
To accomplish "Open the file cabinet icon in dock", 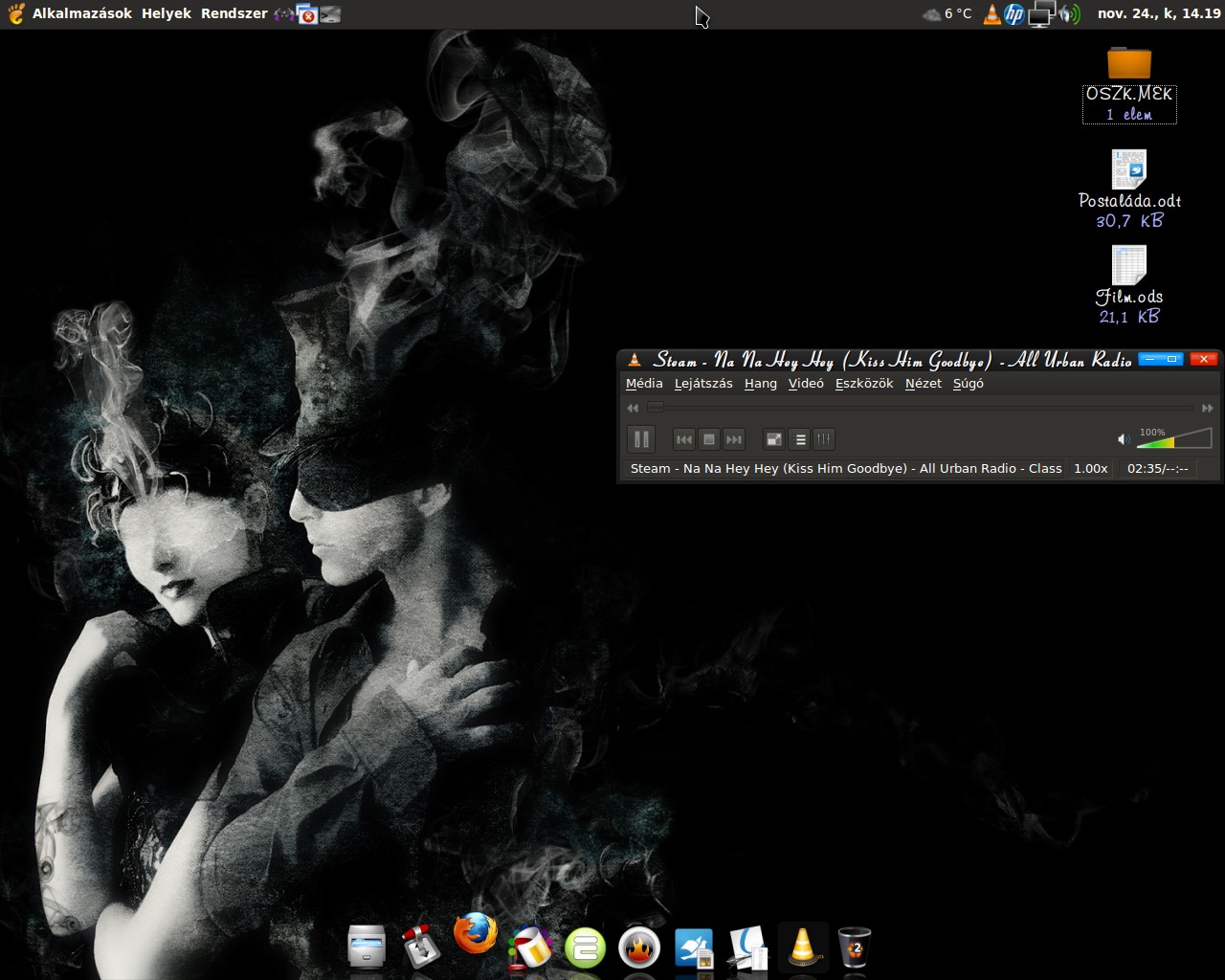I will pos(367,947).
